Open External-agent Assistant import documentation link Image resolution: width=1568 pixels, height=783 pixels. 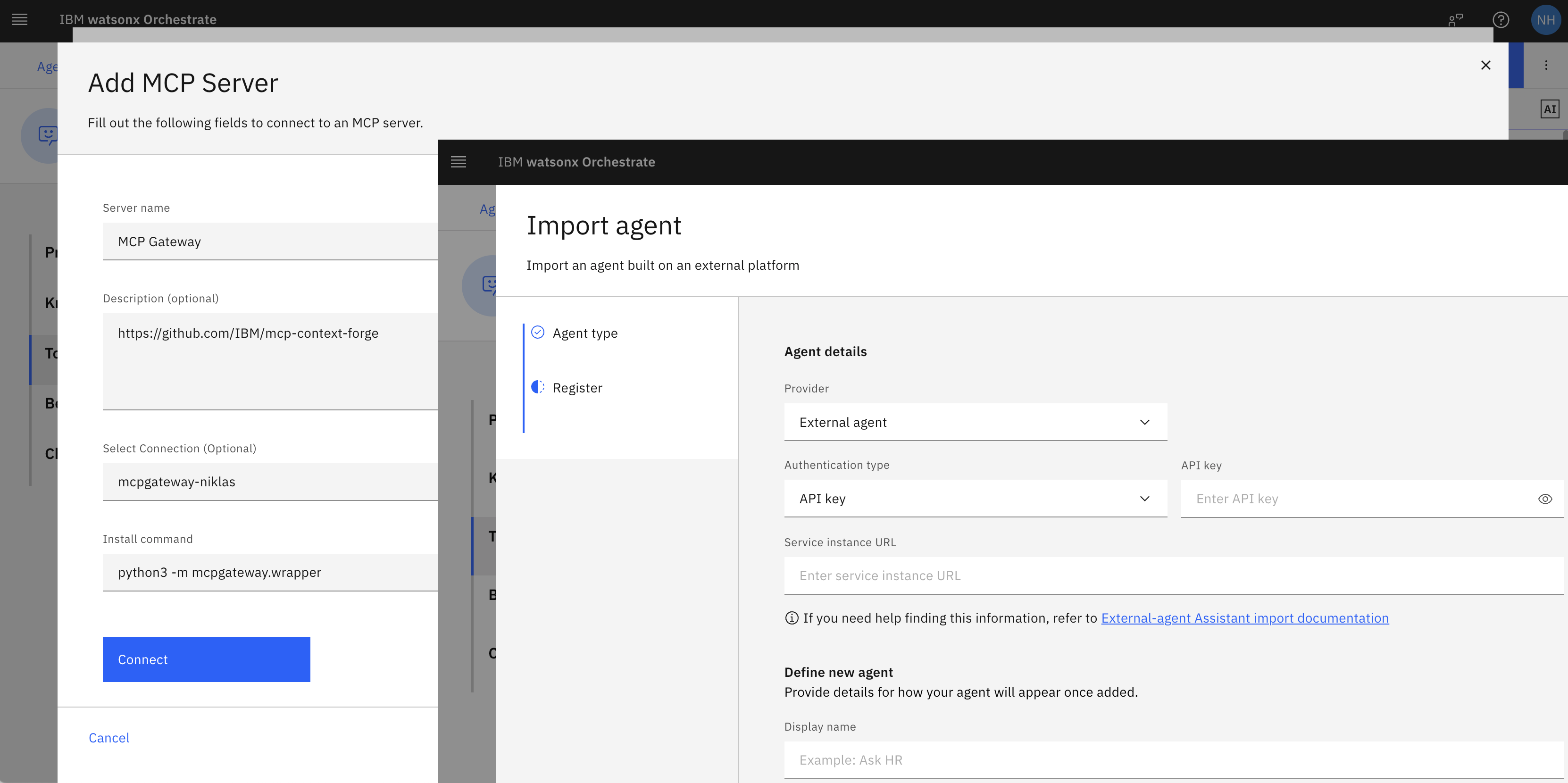pos(1245,618)
